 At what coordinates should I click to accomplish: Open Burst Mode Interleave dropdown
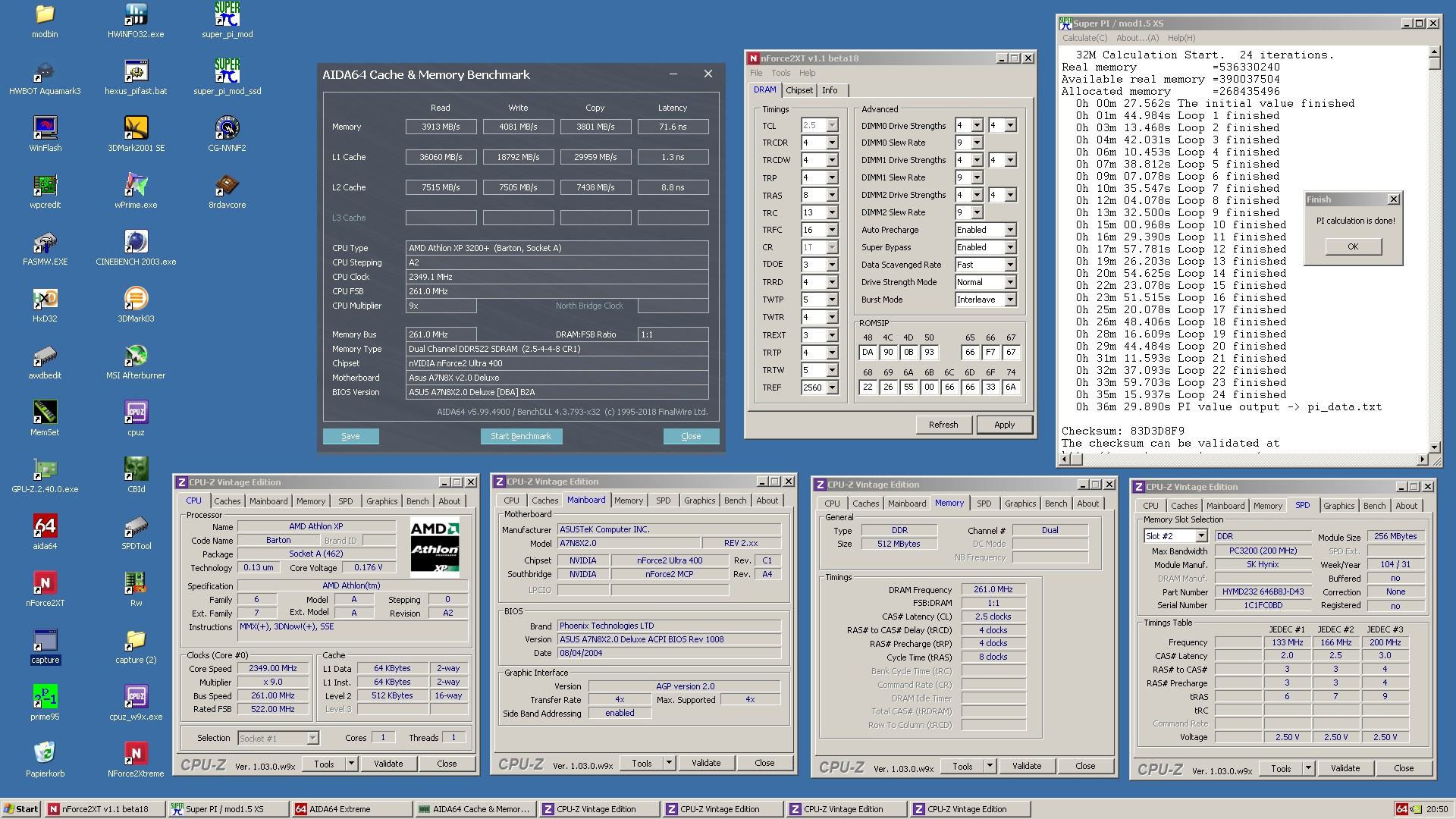(1010, 300)
